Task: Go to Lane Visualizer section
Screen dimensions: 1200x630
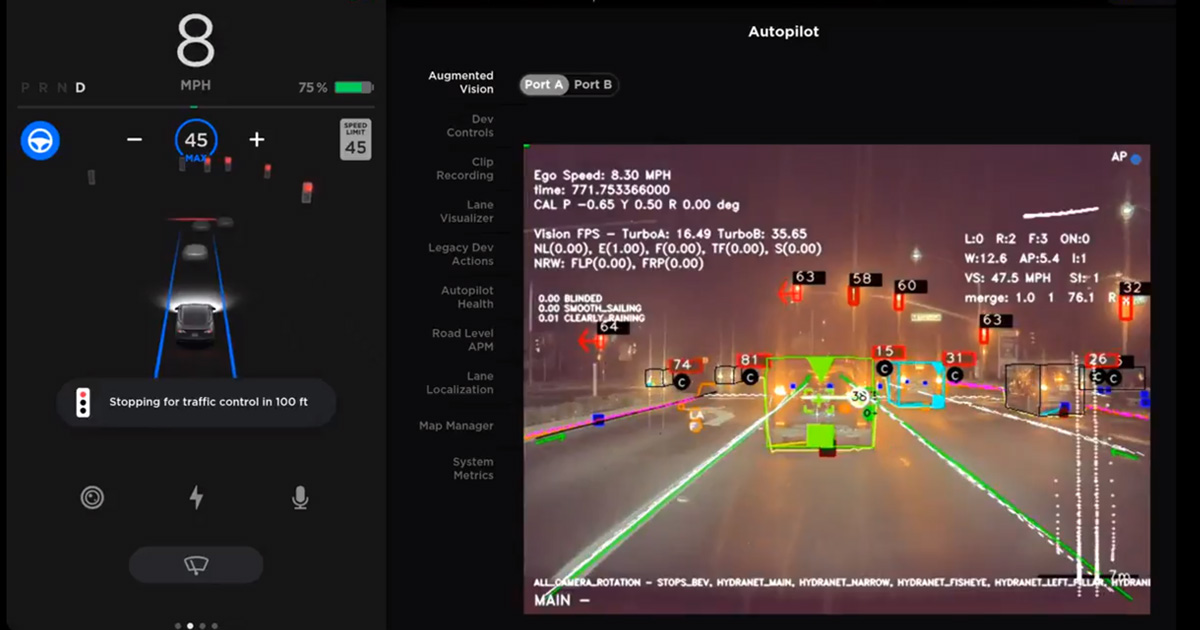Action: point(467,211)
